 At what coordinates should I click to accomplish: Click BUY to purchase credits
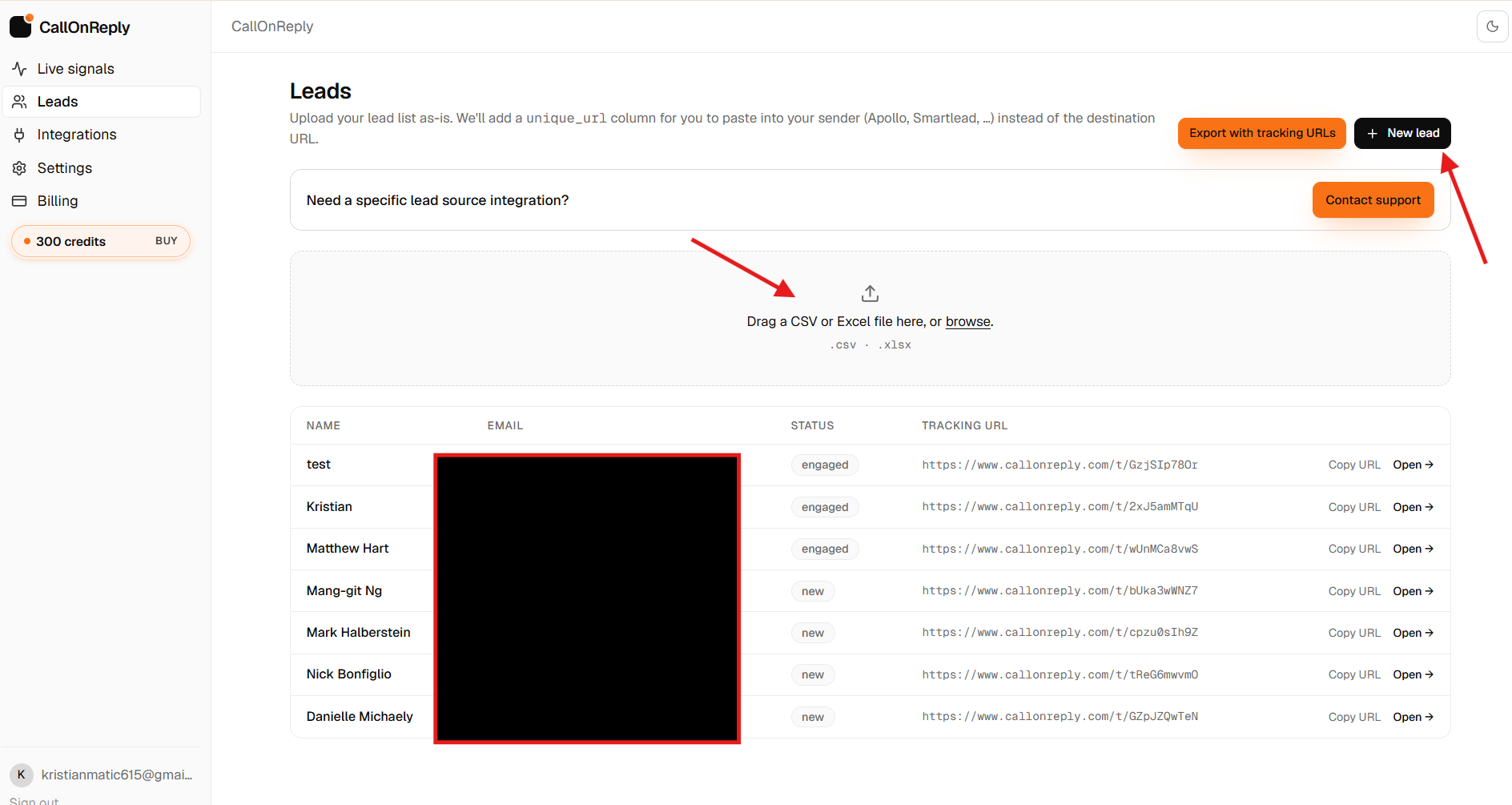pyautogui.click(x=167, y=241)
